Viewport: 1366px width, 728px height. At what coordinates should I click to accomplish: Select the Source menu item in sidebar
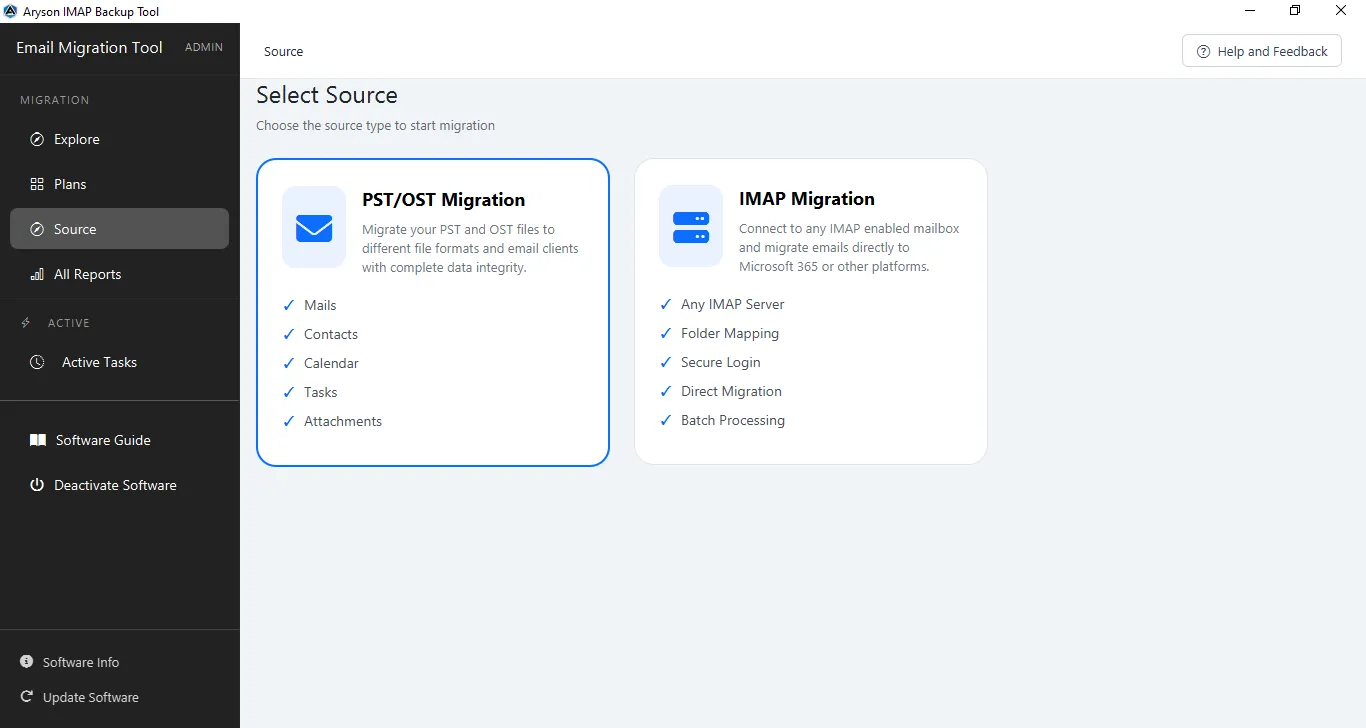(x=119, y=229)
